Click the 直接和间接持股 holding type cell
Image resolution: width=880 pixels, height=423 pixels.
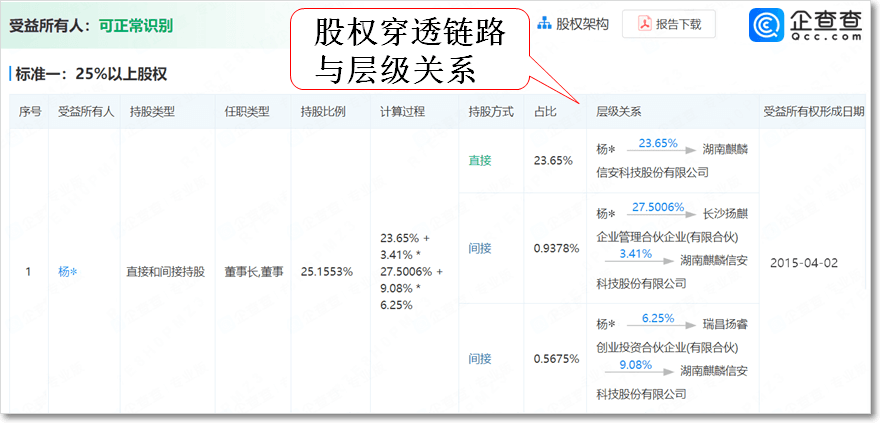(x=166, y=272)
